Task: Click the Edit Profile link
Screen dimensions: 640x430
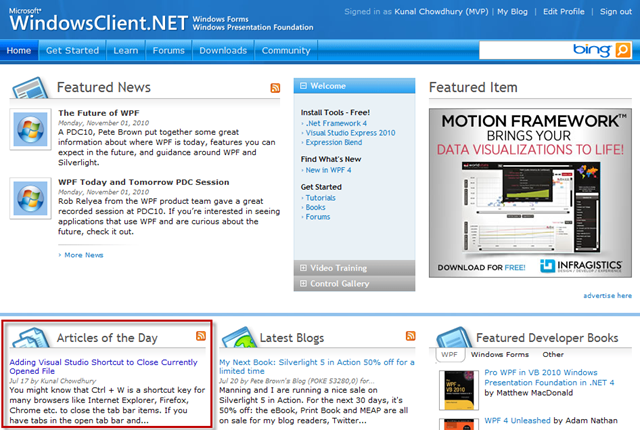Action: point(564,12)
